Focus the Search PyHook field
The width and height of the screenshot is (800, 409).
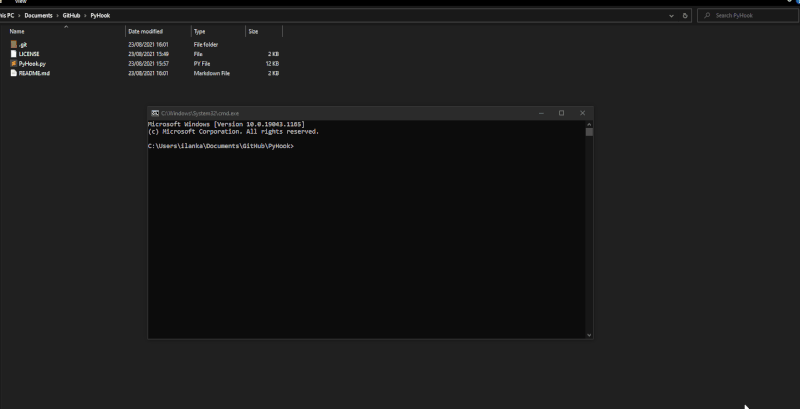[748, 15]
